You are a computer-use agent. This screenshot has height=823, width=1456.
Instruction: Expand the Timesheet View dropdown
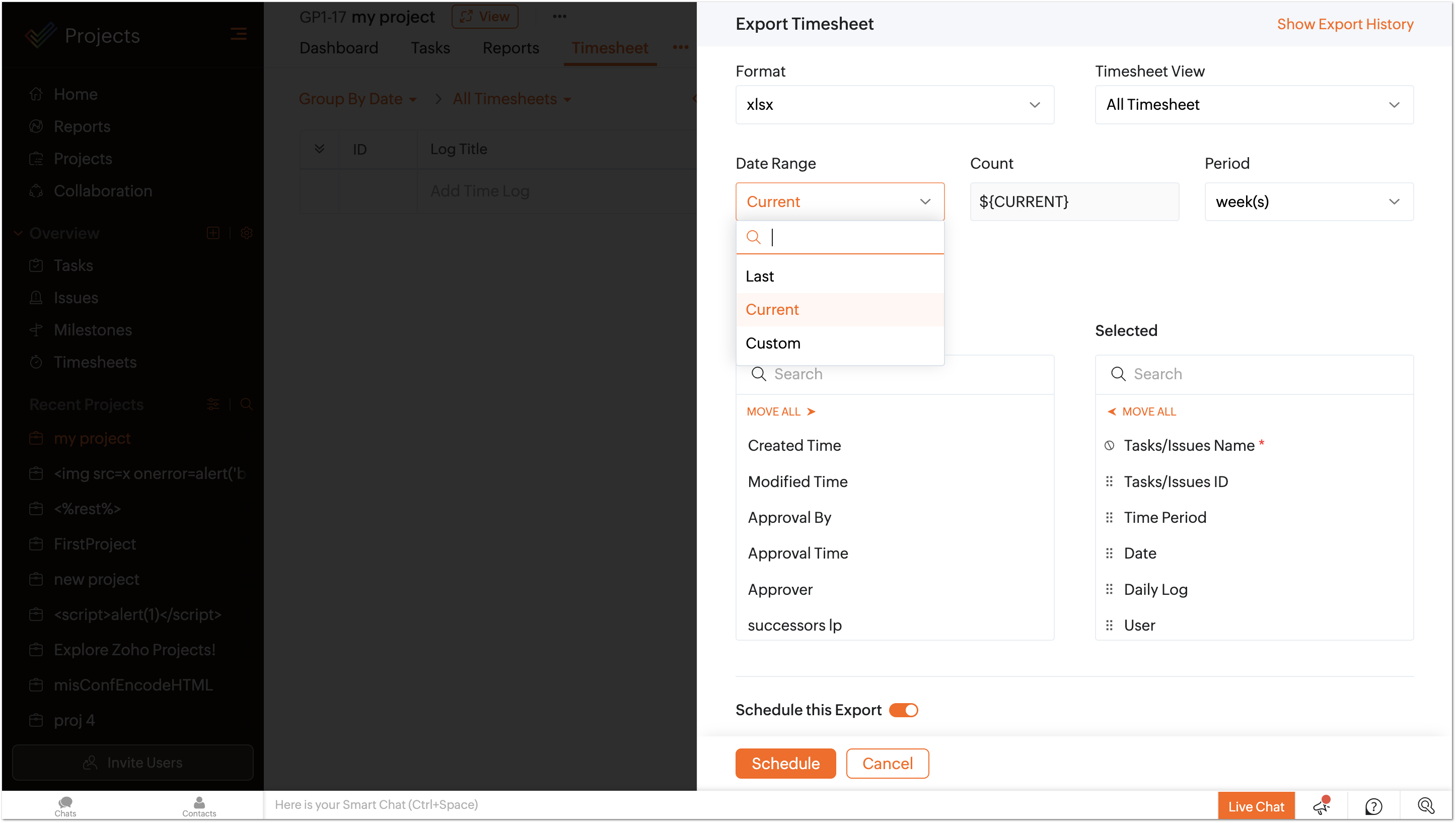pyautogui.click(x=1254, y=105)
